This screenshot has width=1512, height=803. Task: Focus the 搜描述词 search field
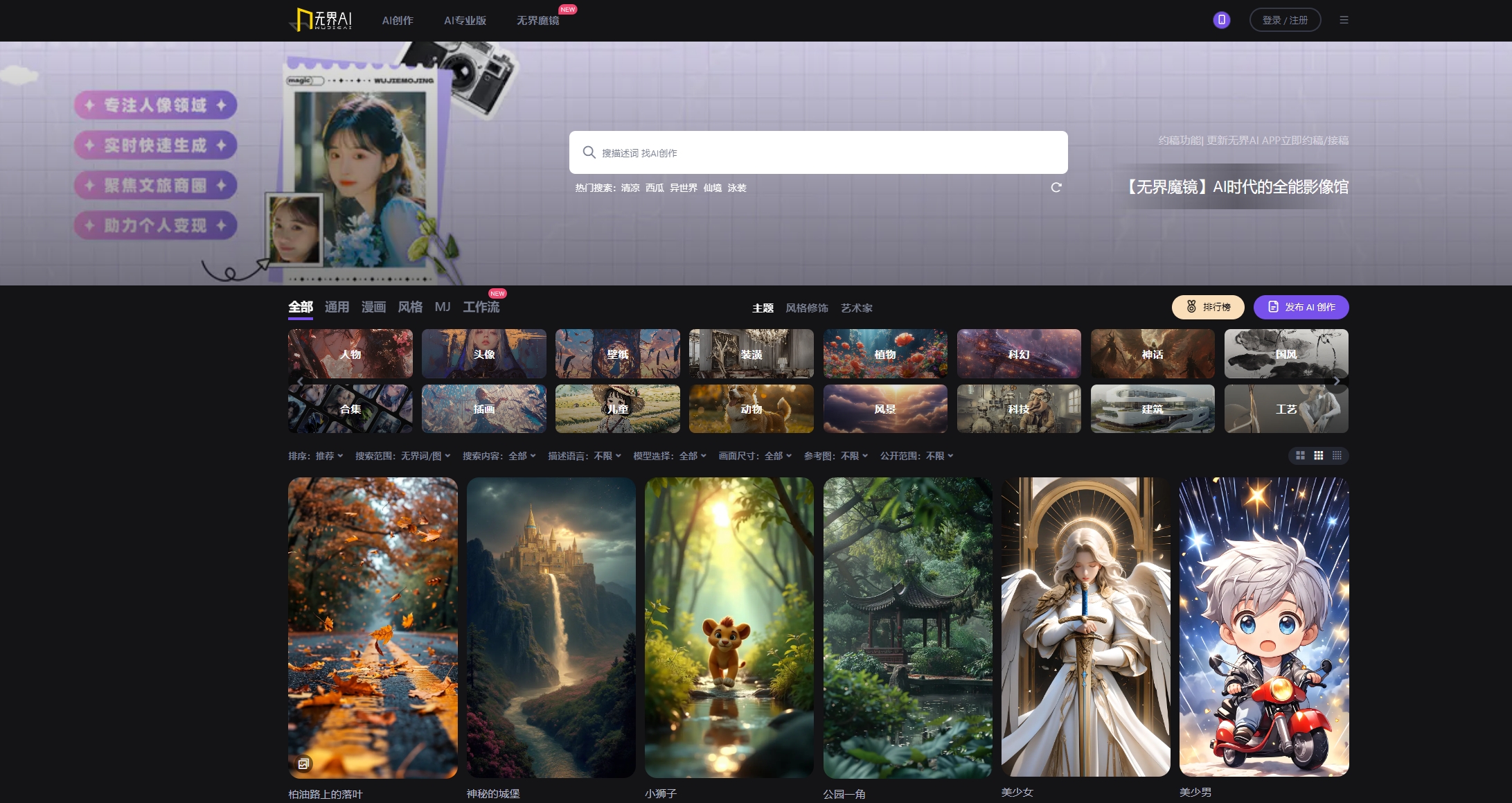818,152
